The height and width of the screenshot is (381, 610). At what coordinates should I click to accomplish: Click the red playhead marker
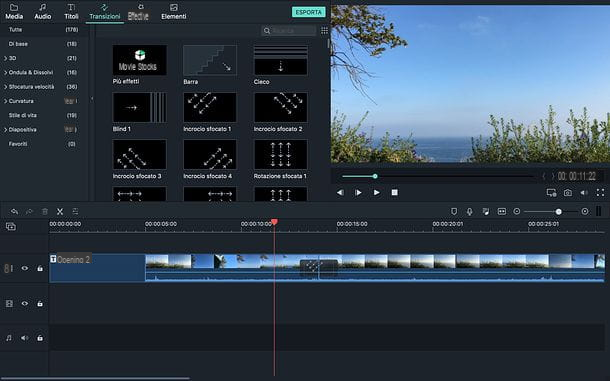(x=274, y=221)
